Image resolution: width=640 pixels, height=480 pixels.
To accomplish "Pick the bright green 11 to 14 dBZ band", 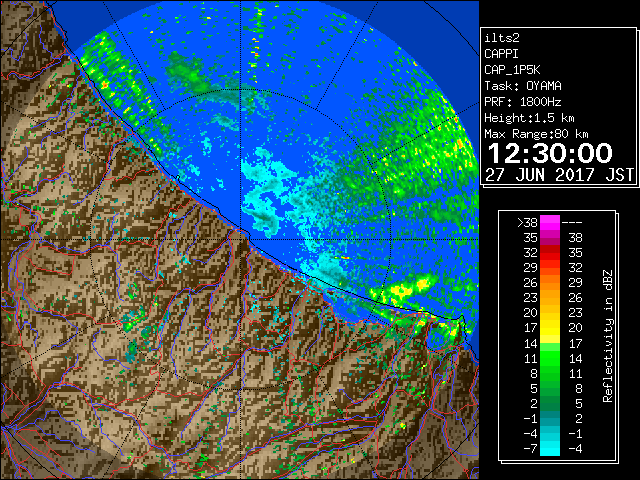I will [x=550, y=358].
